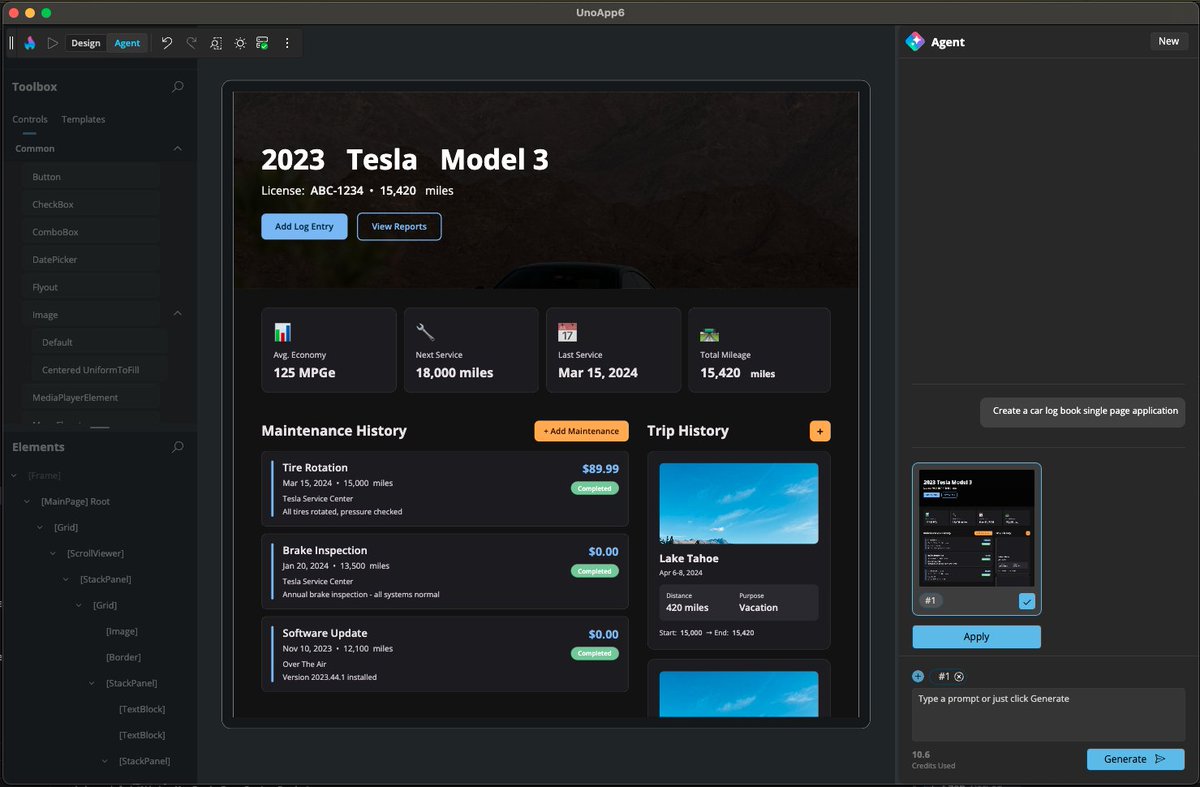The height and width of the screenshot is (787, 1200).
Task: Open the vertical three-dot more options menu
Action: coord(287,43)
